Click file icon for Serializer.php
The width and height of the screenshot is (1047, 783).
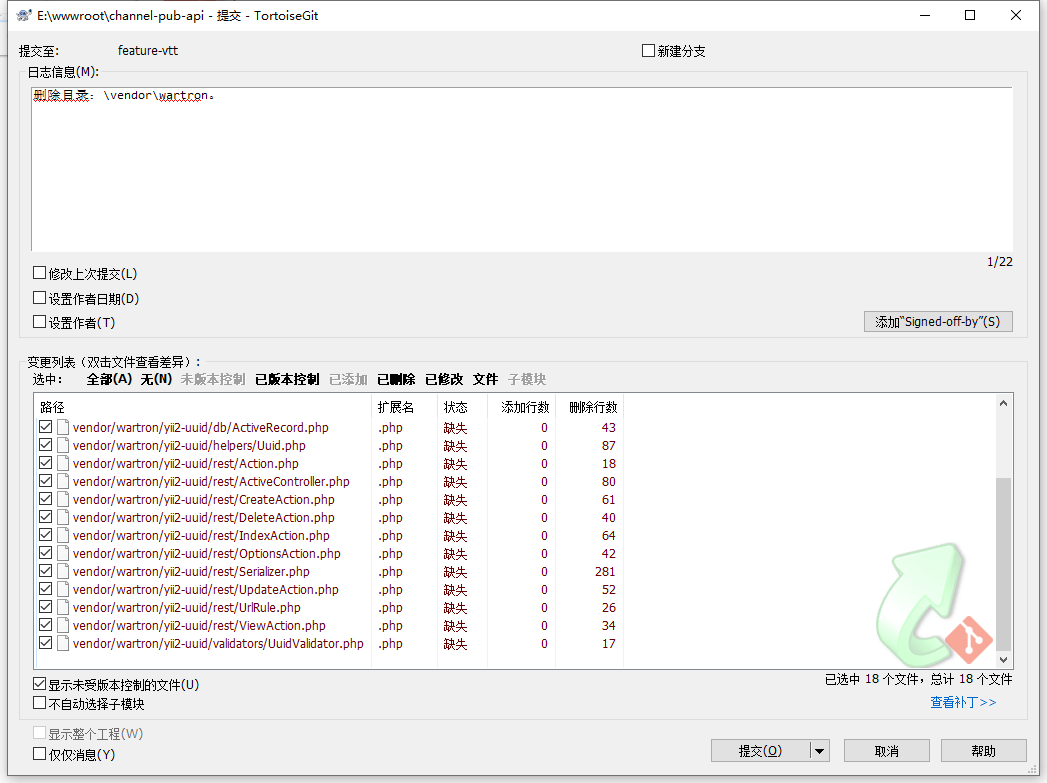point(63,571)
